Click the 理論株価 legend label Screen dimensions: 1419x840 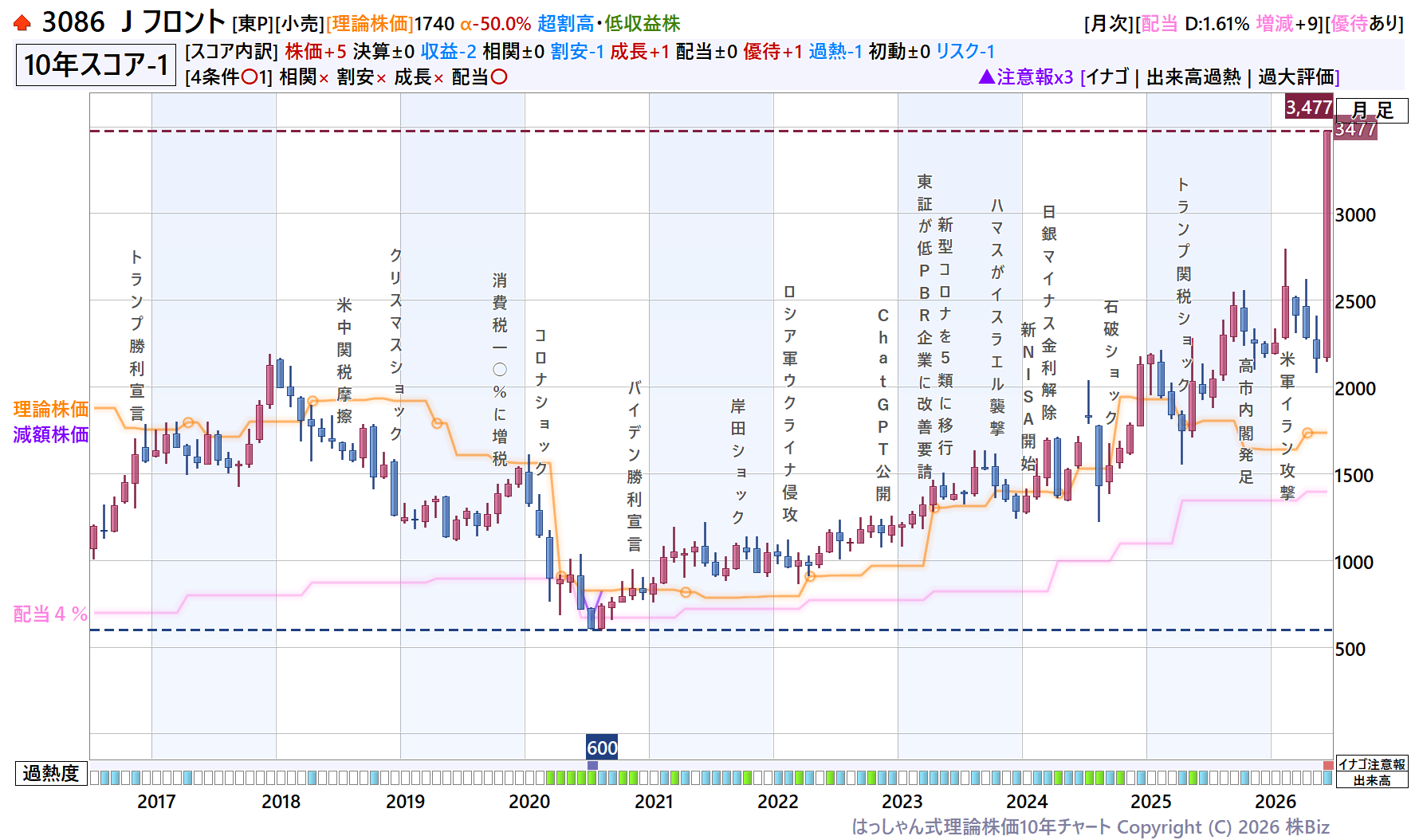pyautogui.click(x=51, y=410)
